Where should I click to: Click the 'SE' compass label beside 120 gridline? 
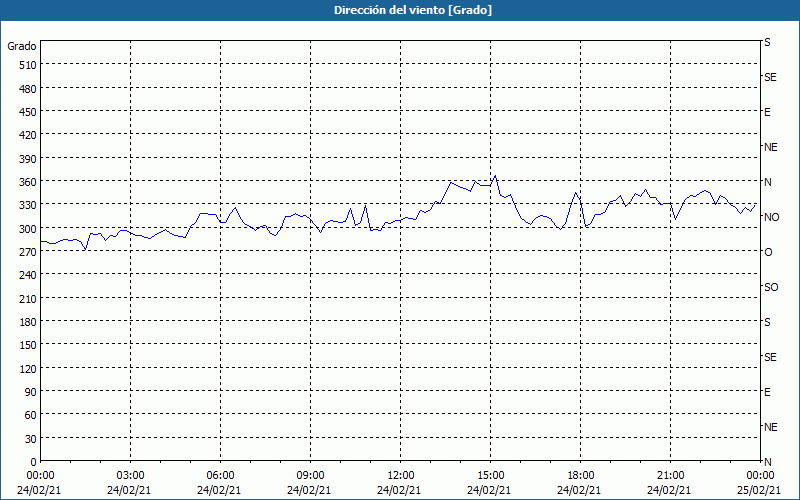coord(770,357)
